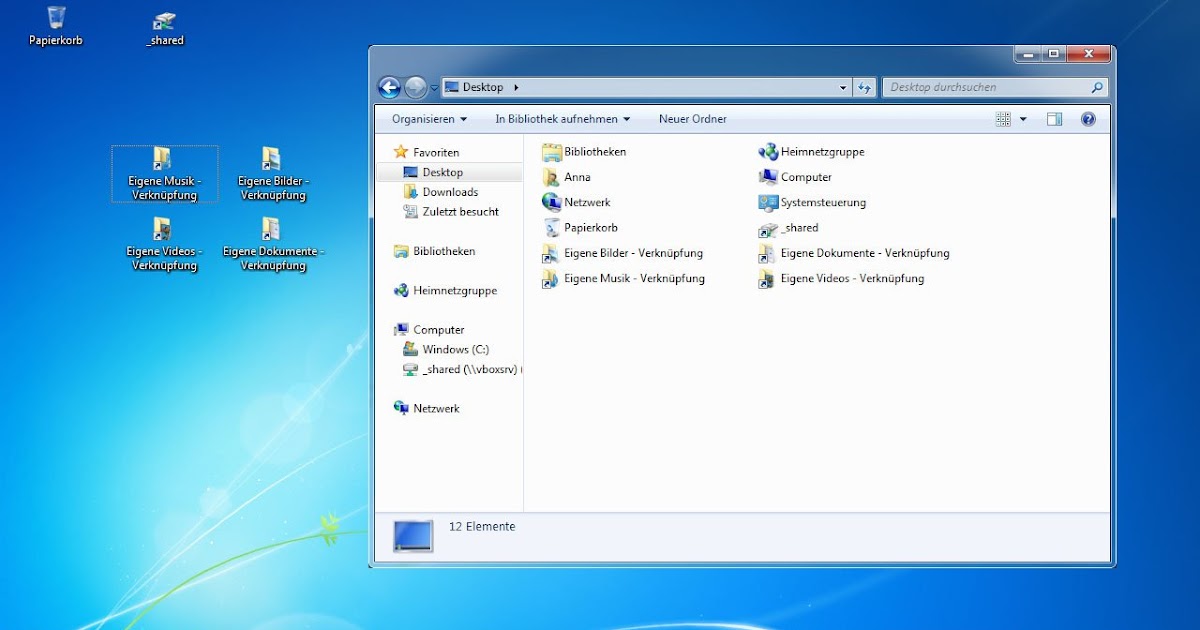
Task: Open the Organisieren menu
Action: tap(429, 119)
